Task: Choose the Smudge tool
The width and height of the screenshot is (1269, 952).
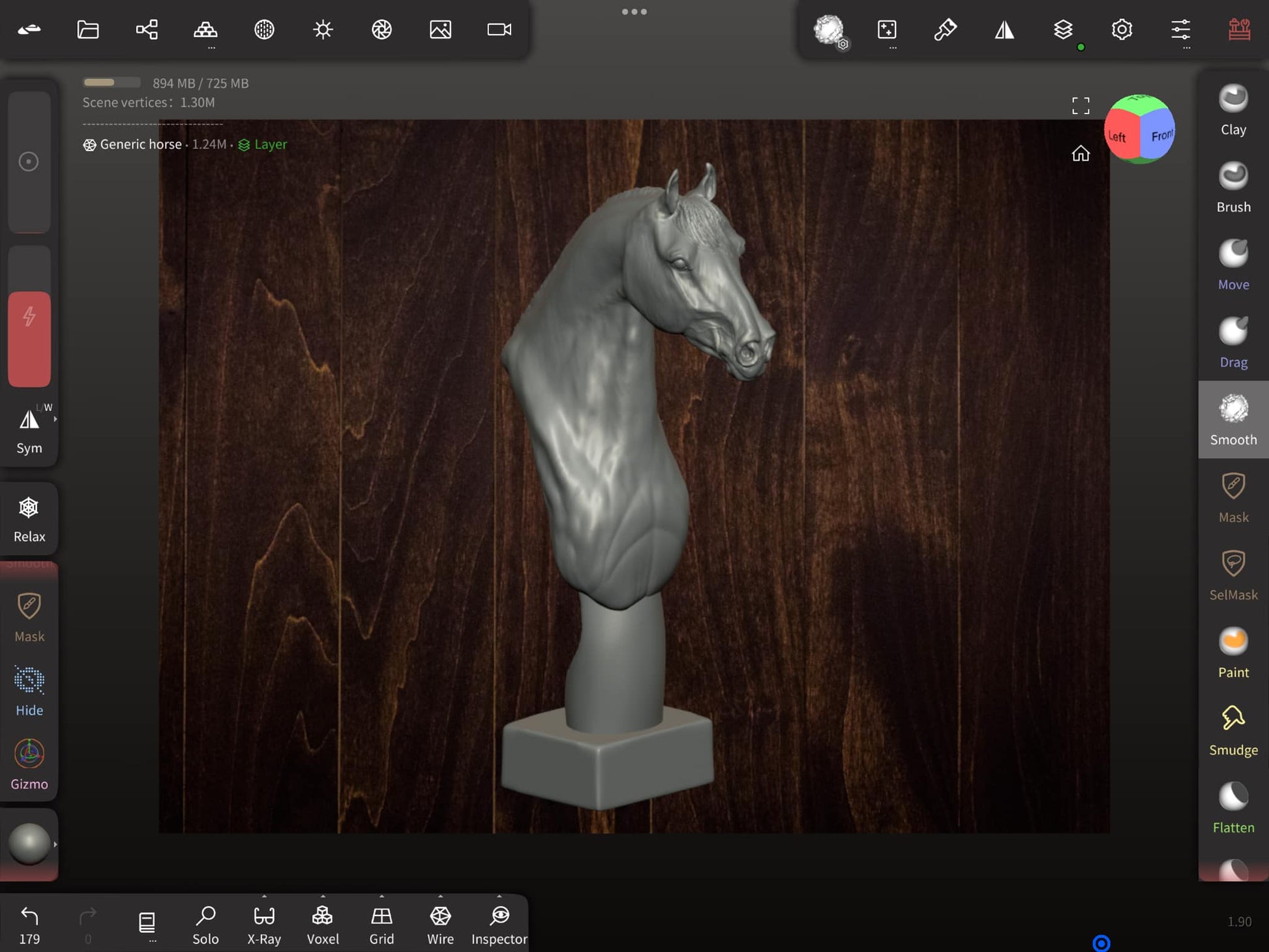Action: 1232,730
